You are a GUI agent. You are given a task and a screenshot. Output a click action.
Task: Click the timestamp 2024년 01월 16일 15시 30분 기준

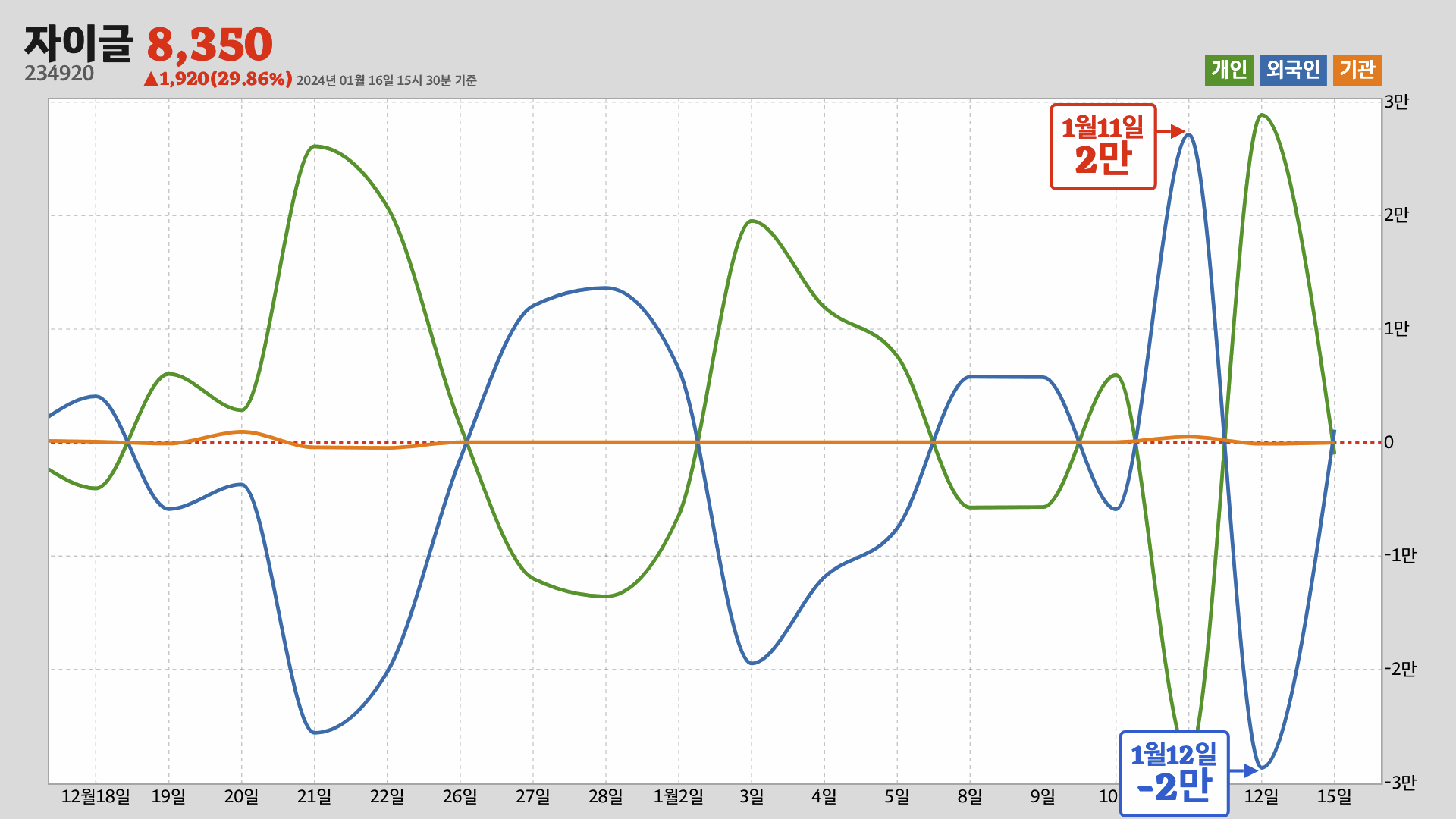pos(386,80)
